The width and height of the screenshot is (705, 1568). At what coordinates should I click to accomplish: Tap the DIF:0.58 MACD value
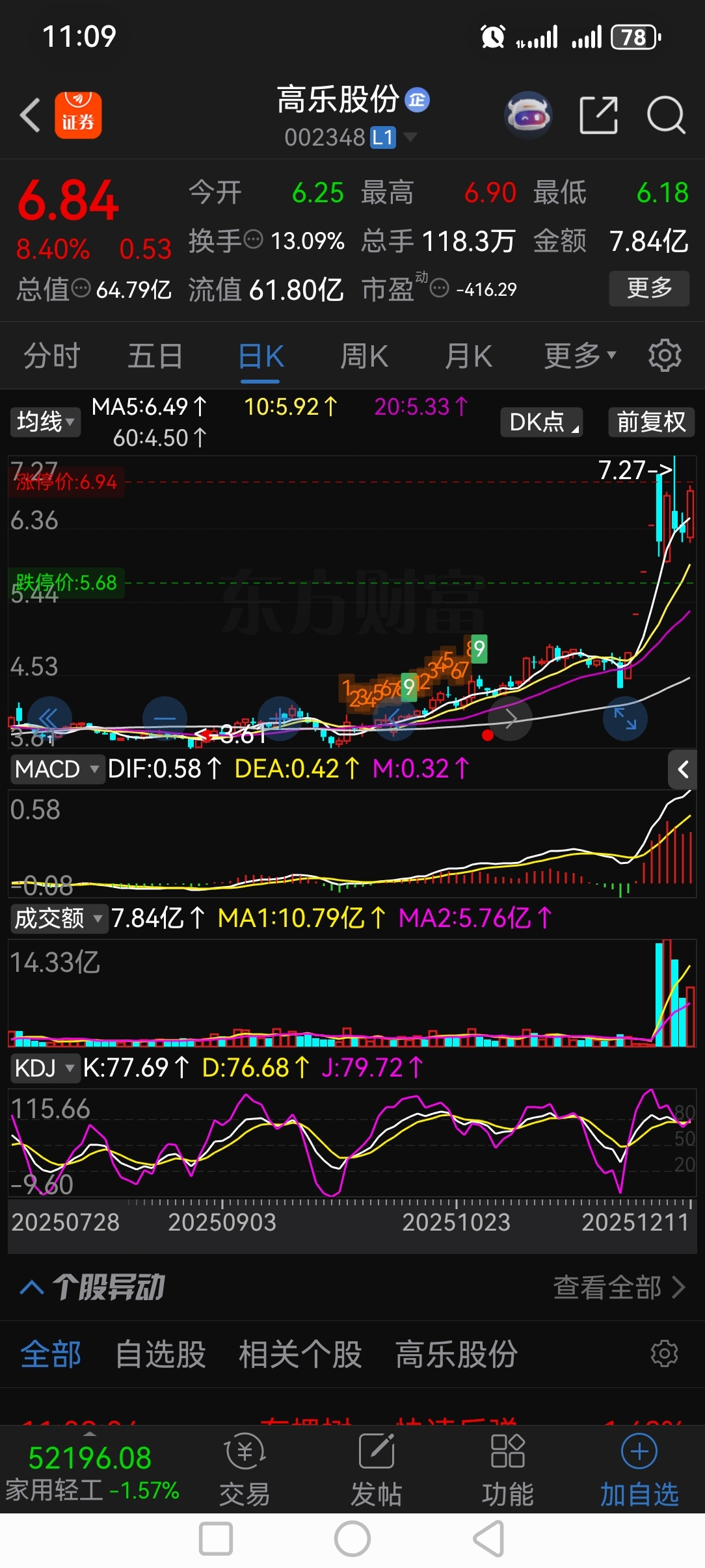pos(165,769)
